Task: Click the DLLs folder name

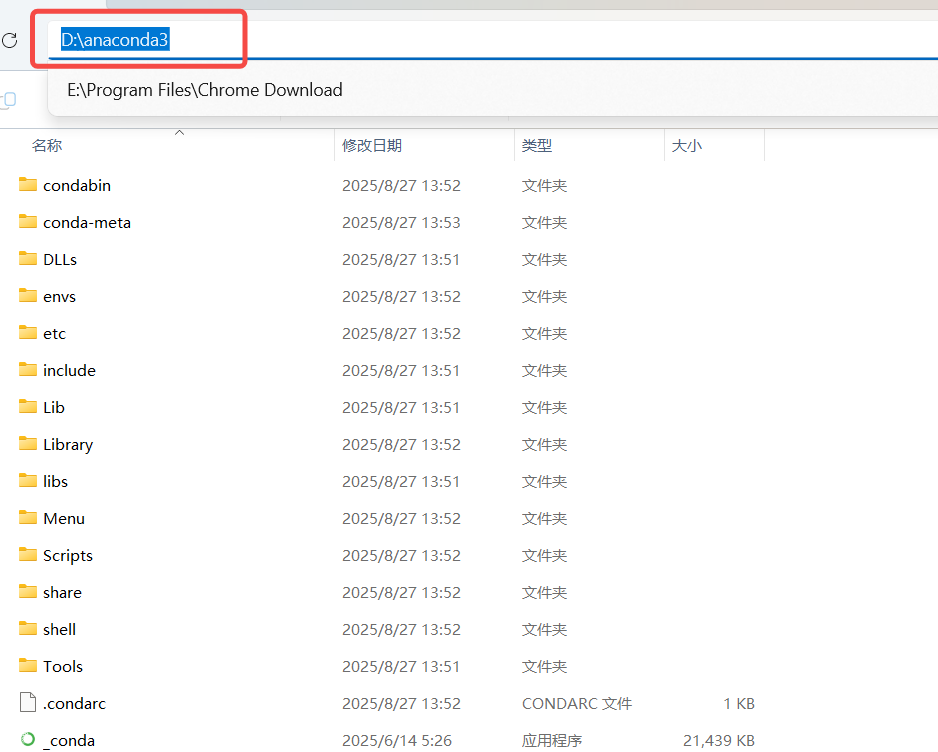Action: pos(60,260)
